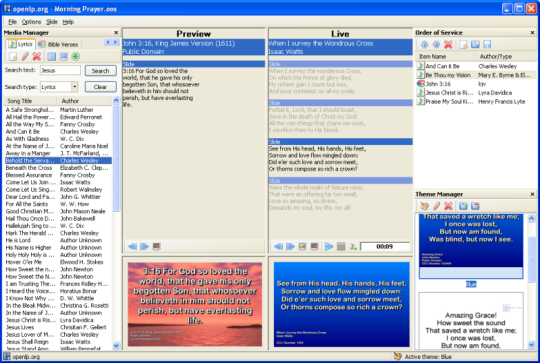Click the Delete Song red X icon

37,56
